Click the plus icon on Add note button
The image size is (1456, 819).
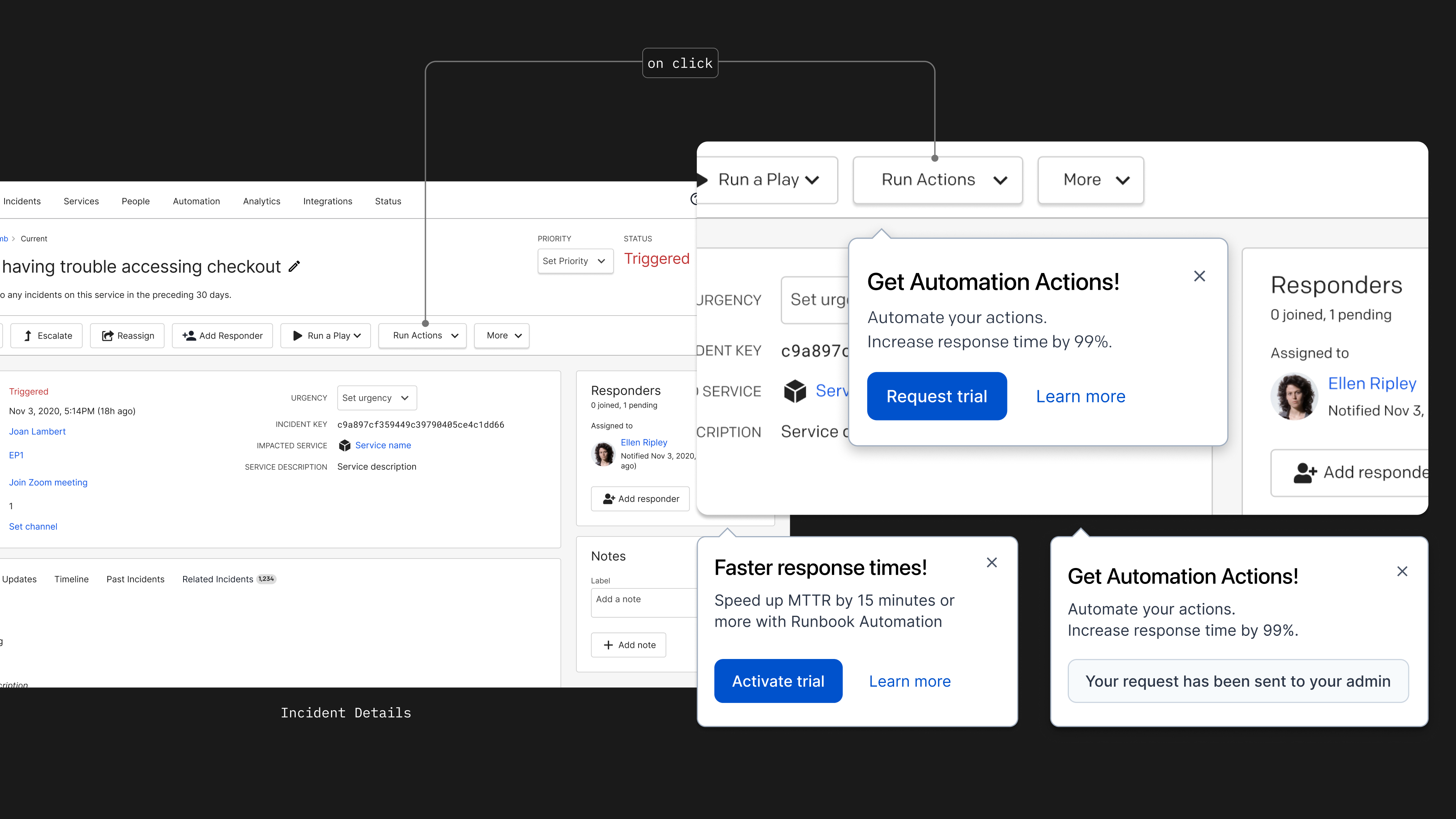[x=608, y=644]
